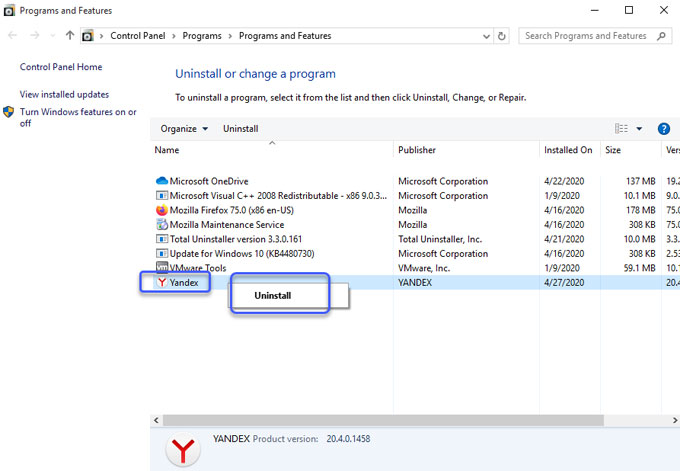680x471 pixels.
Task: Sort by the Size column header
Action: point(613,150)
